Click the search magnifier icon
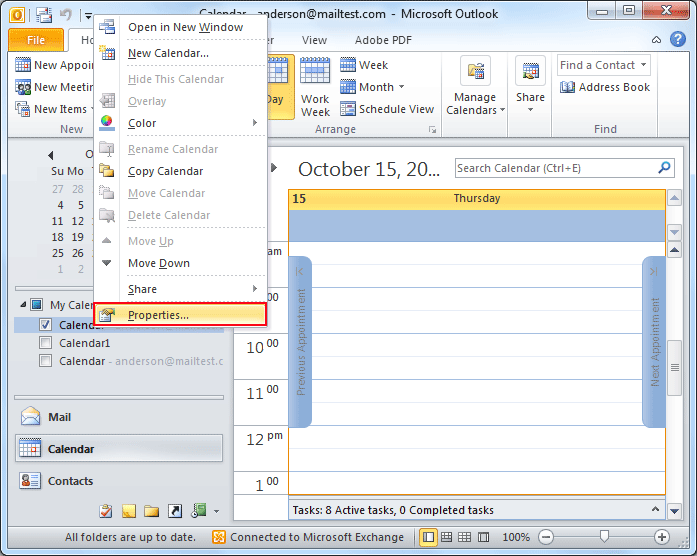 point(664,168)
